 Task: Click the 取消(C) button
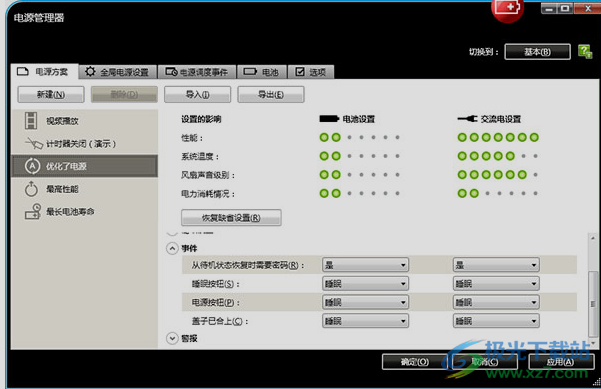(x=485, y=362)
